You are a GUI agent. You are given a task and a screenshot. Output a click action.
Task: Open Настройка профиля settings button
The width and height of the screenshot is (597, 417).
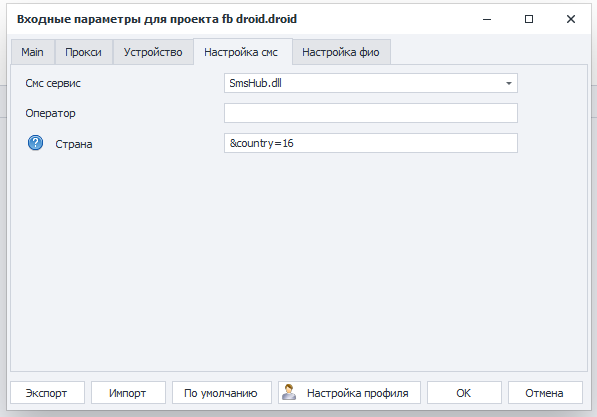[349, 393]
